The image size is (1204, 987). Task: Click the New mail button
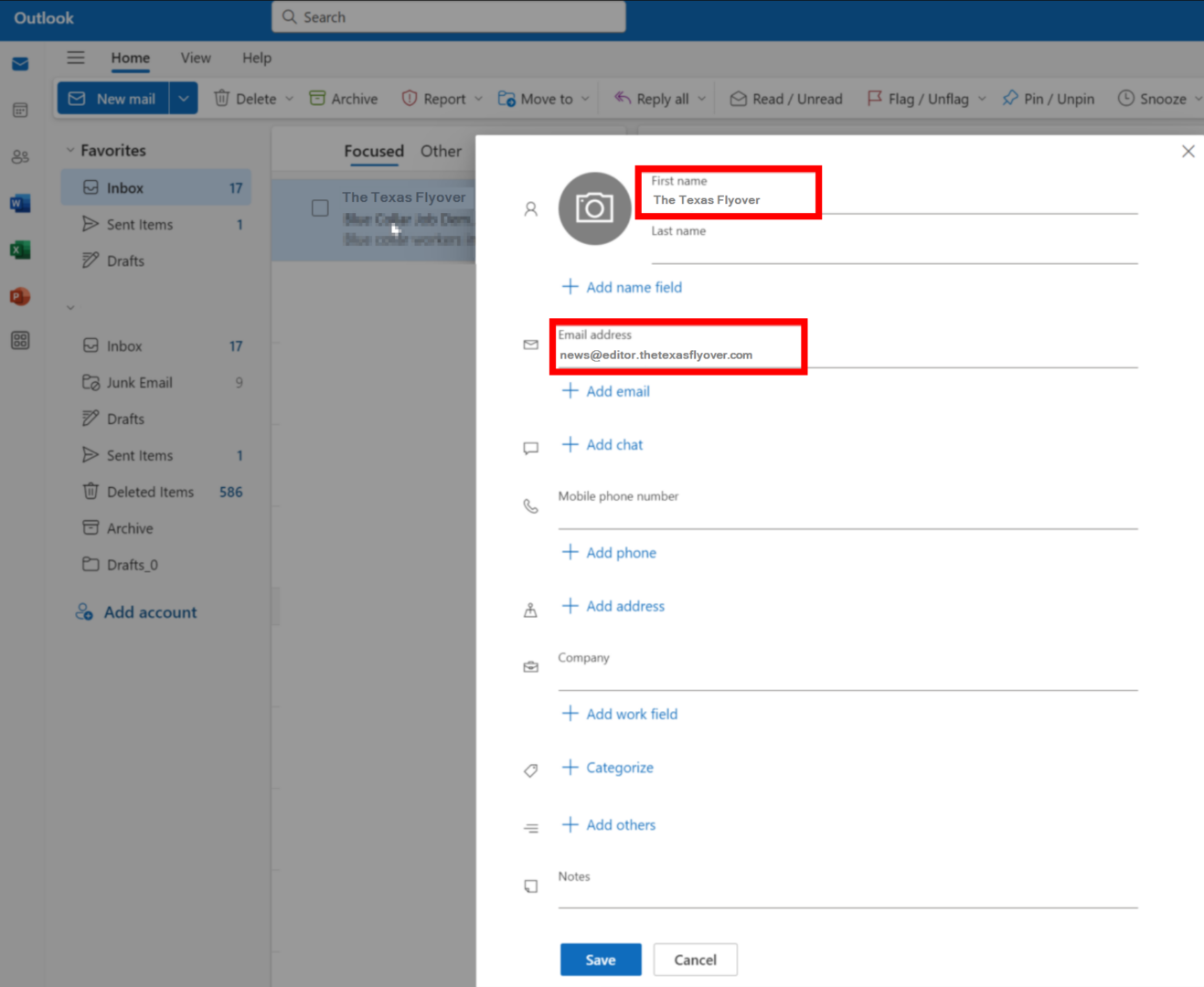coord(113,99)
